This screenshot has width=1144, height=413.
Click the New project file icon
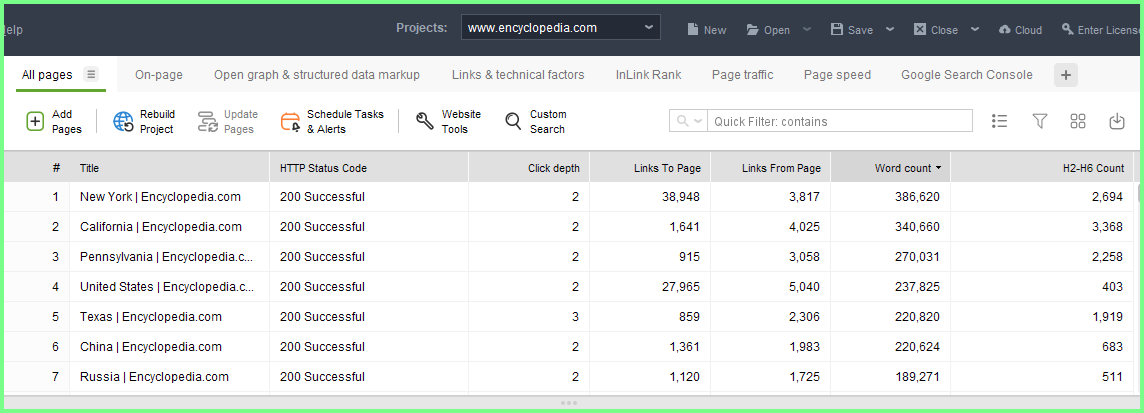click(693, 29)
